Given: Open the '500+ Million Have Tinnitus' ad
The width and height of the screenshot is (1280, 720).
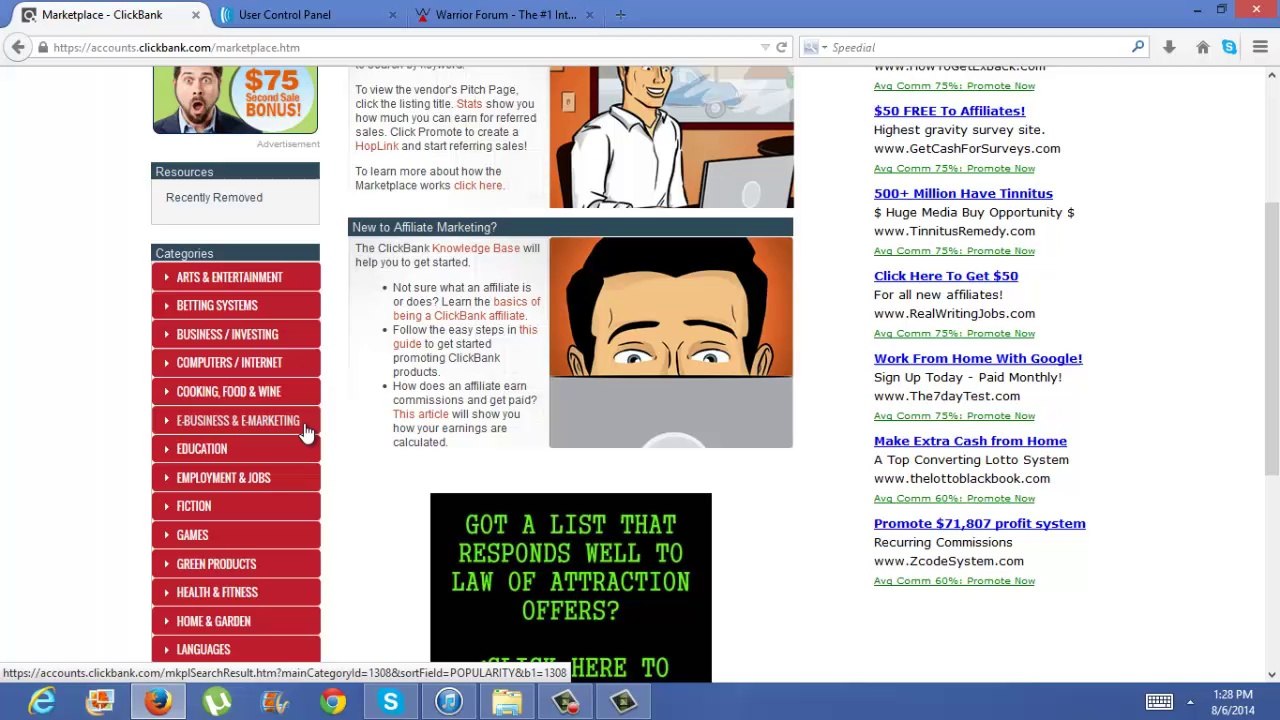Looking at the screenshot, I should 963,194.
